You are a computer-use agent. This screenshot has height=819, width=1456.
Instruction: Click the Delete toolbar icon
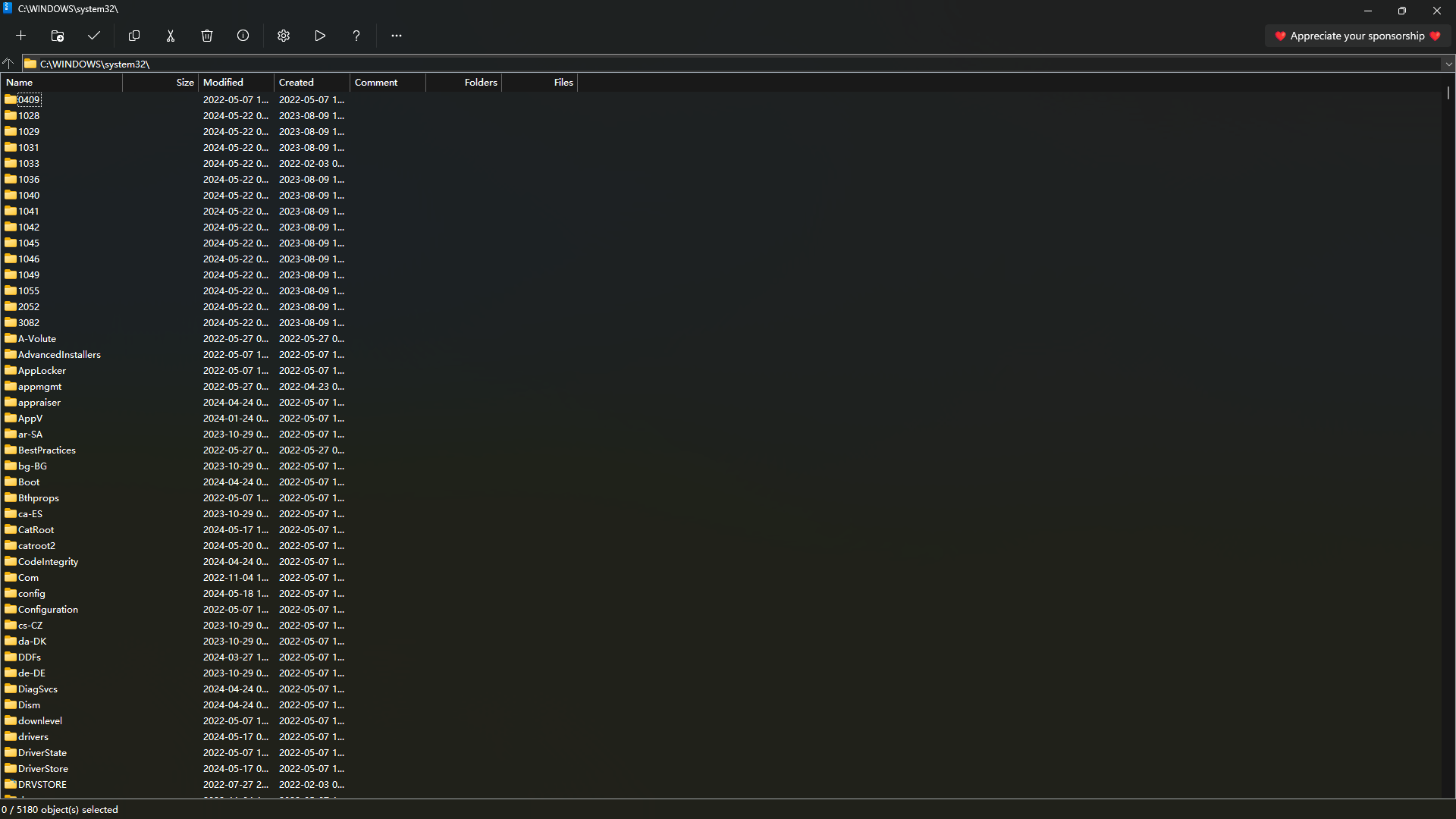pyautogui.click(x=207, y=36)
